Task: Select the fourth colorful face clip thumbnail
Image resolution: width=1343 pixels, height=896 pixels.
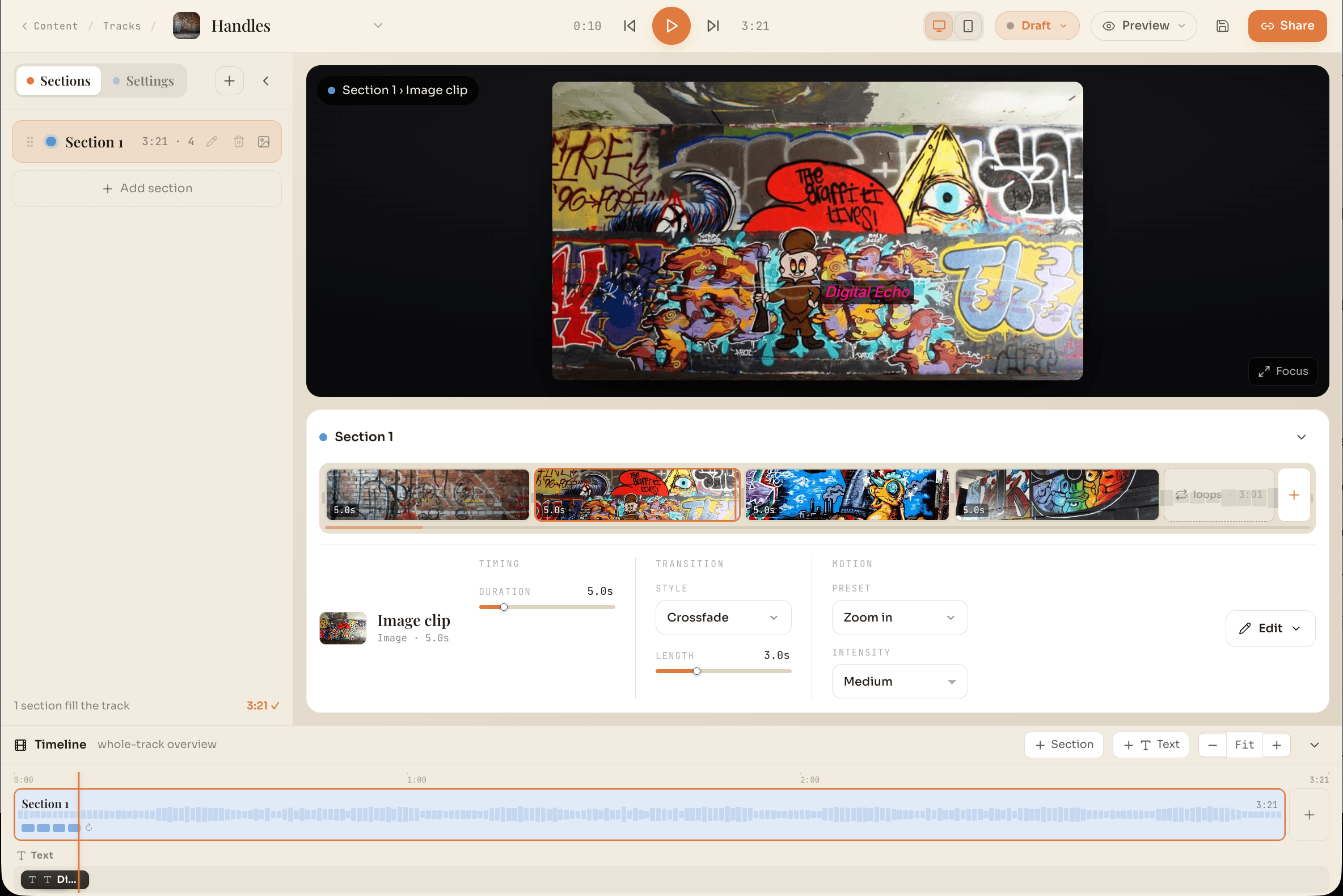Action: (1057, 495)
